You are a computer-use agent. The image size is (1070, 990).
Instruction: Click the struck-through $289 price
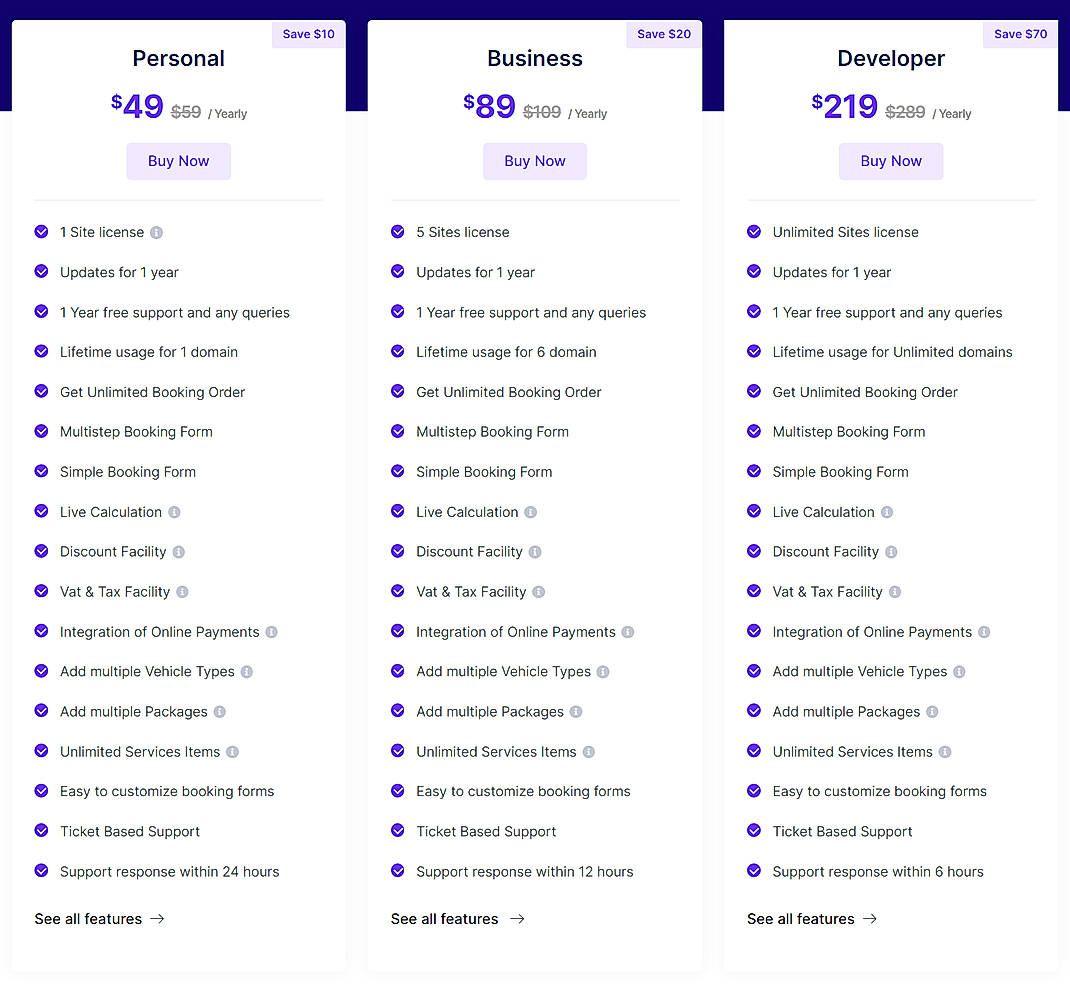[905, 112]
